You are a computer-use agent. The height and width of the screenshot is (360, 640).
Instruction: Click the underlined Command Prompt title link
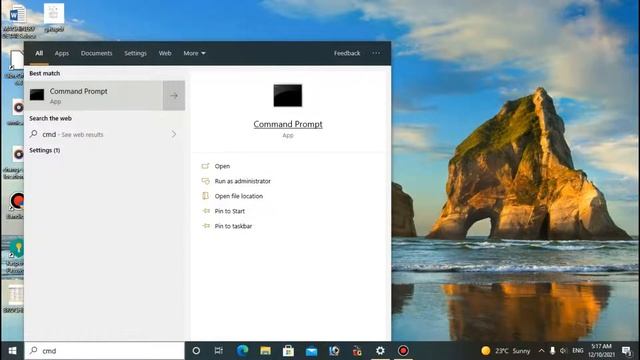coord(288,124)
